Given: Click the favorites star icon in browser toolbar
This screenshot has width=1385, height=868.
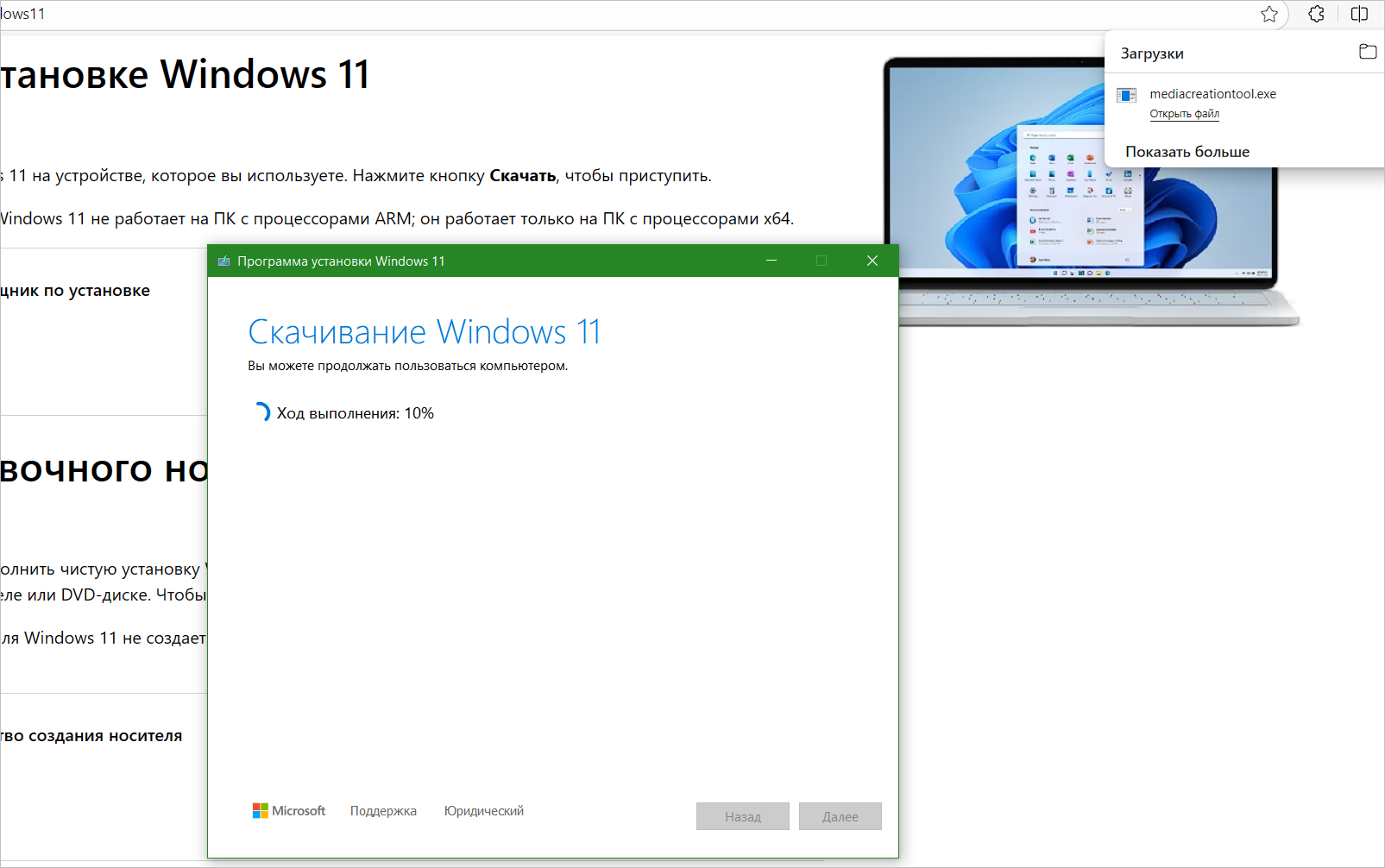Looking at the screenshot, I should [1269, 14].
